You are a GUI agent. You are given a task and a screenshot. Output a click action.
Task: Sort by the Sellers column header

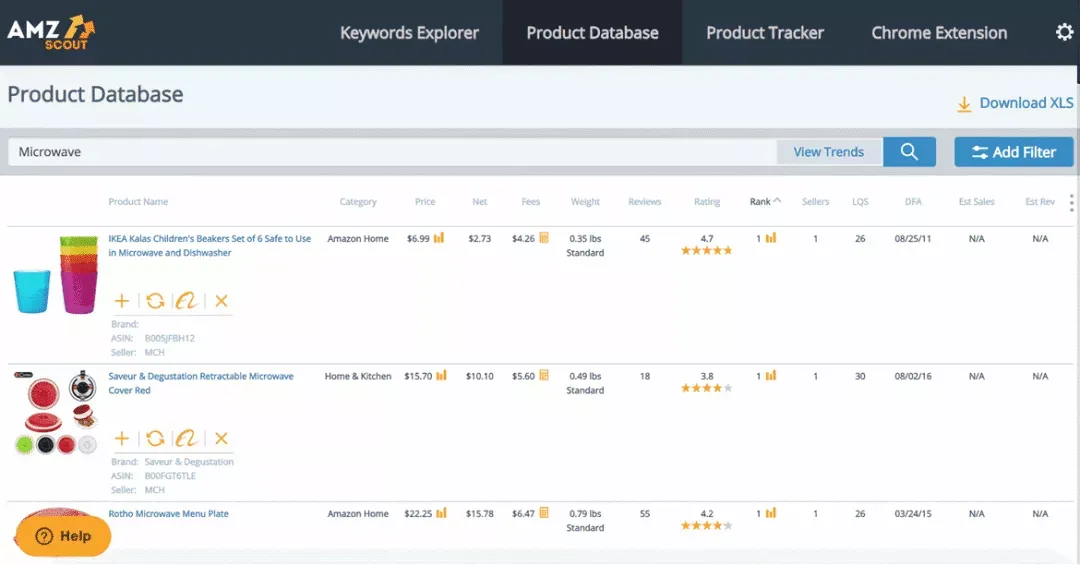[x=816, y=201]
